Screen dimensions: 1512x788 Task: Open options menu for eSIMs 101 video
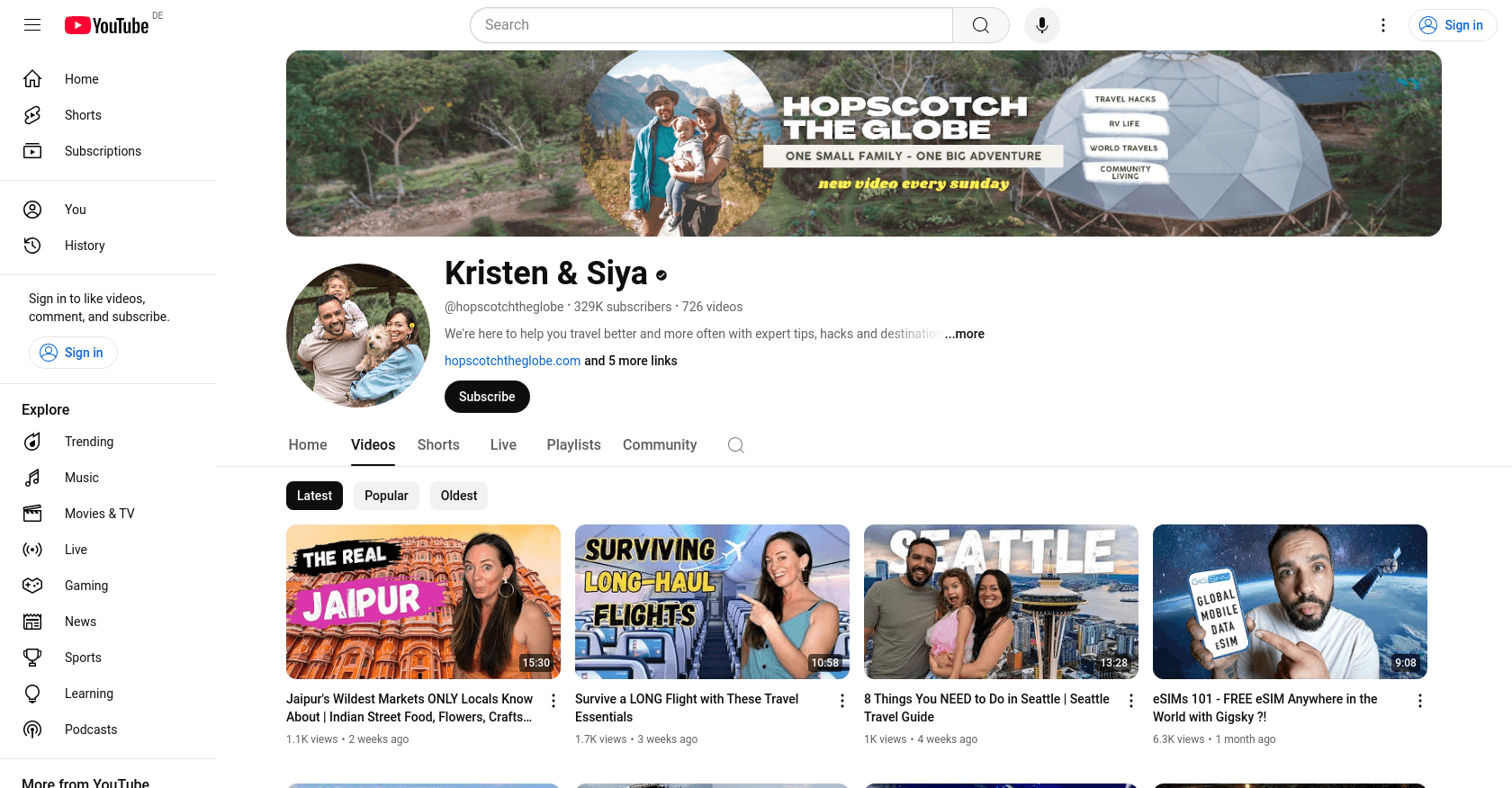1419,701
